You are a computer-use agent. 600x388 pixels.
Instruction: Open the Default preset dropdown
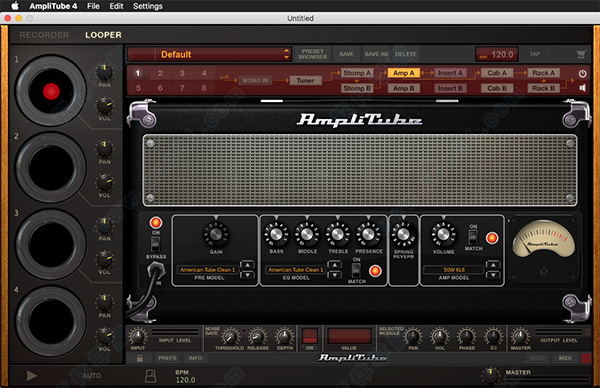pyautogui.click(x=210, y=54)
